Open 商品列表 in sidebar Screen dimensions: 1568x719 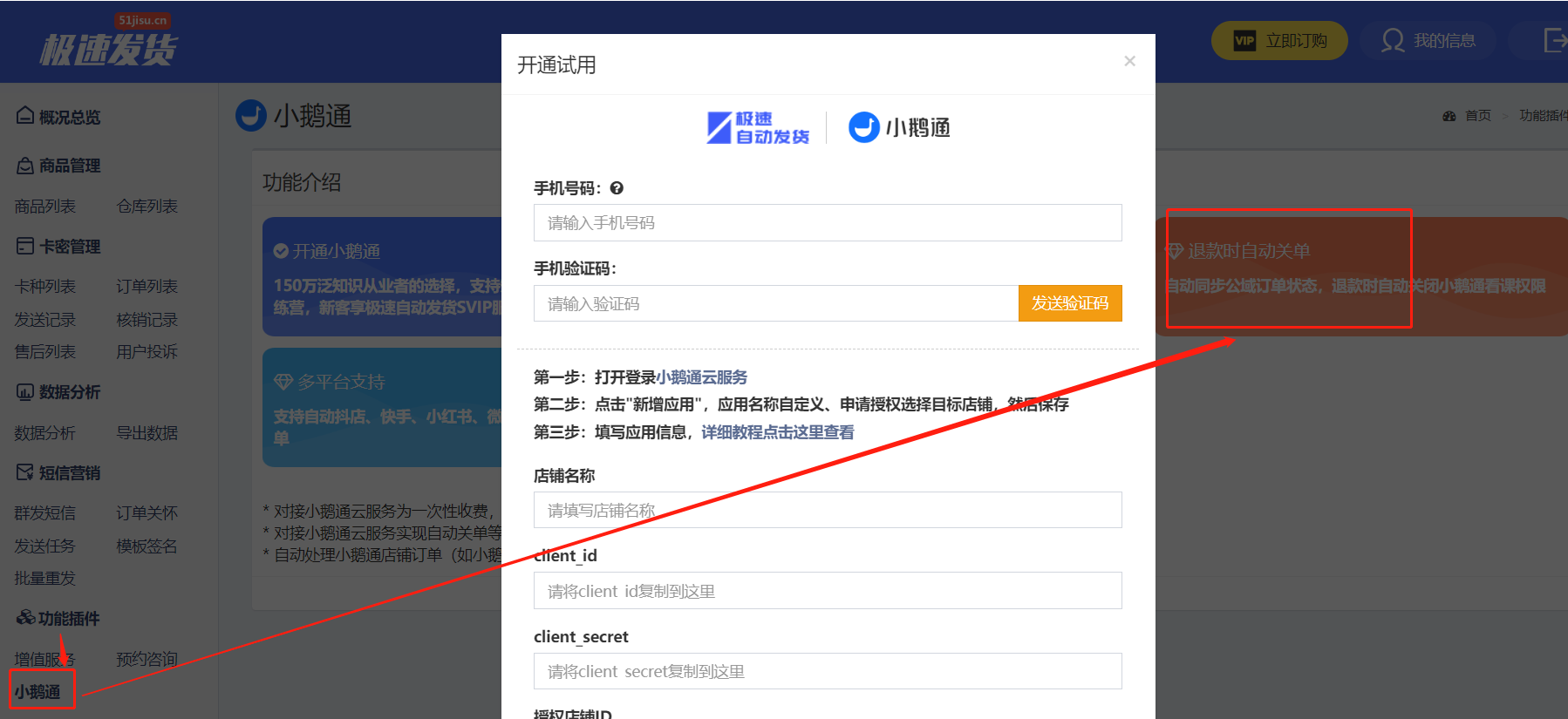point(45,207)
